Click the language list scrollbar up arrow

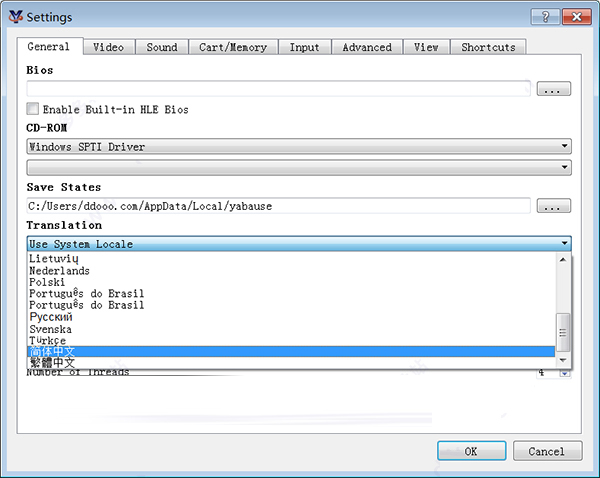[x=564, y=259]
